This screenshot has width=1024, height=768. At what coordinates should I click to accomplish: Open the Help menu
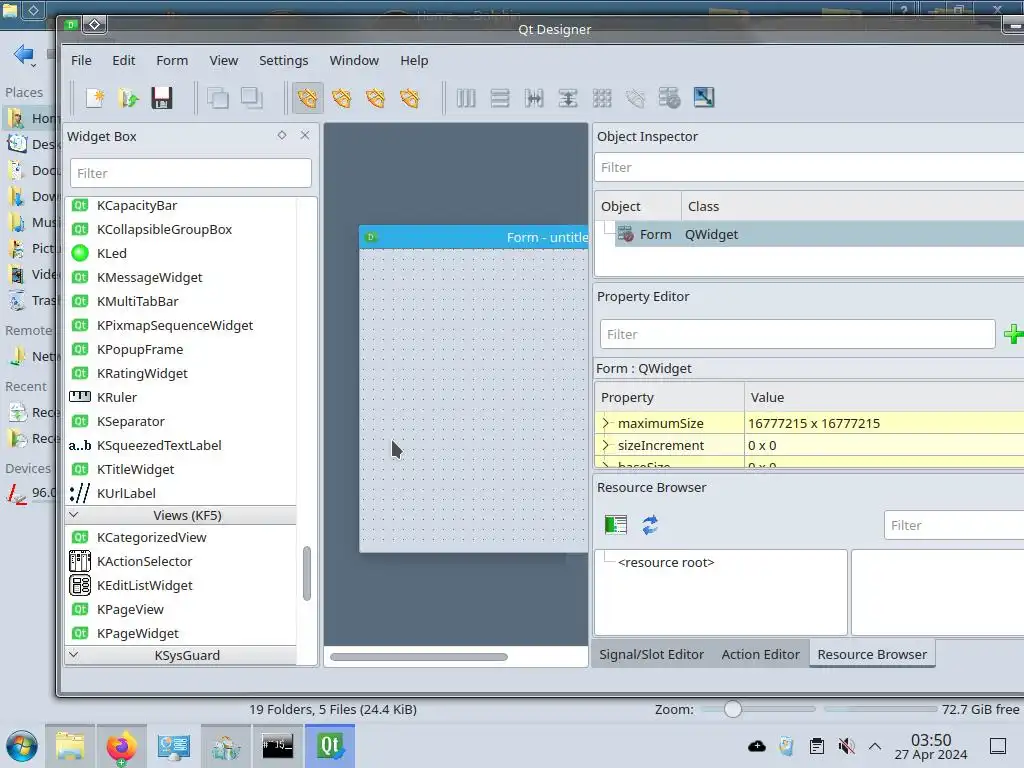point(414,60)
